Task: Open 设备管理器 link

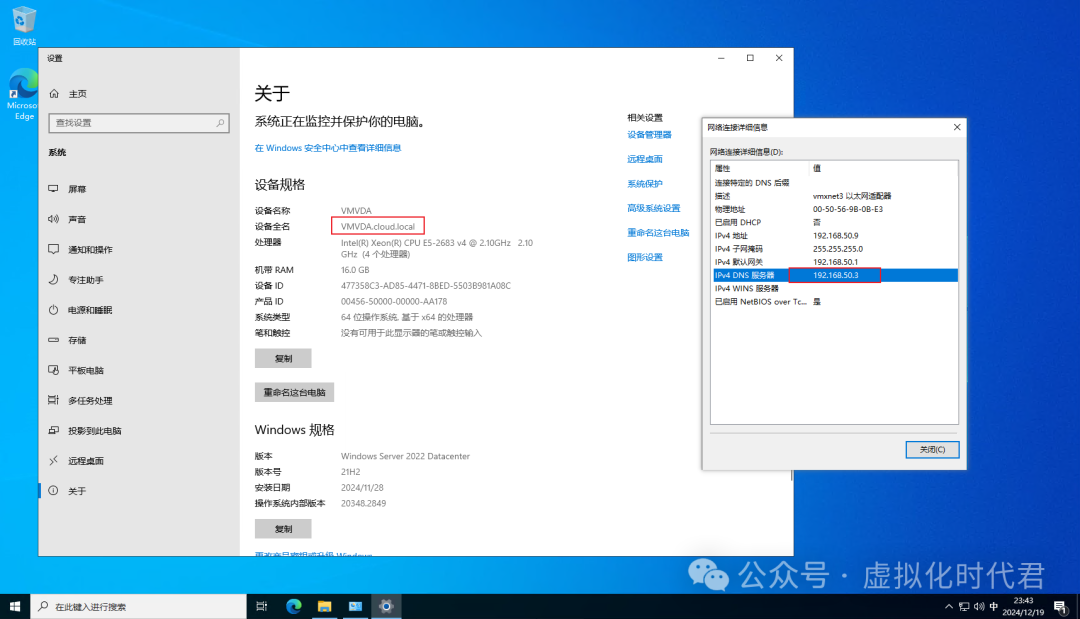Action: (649, 135)
